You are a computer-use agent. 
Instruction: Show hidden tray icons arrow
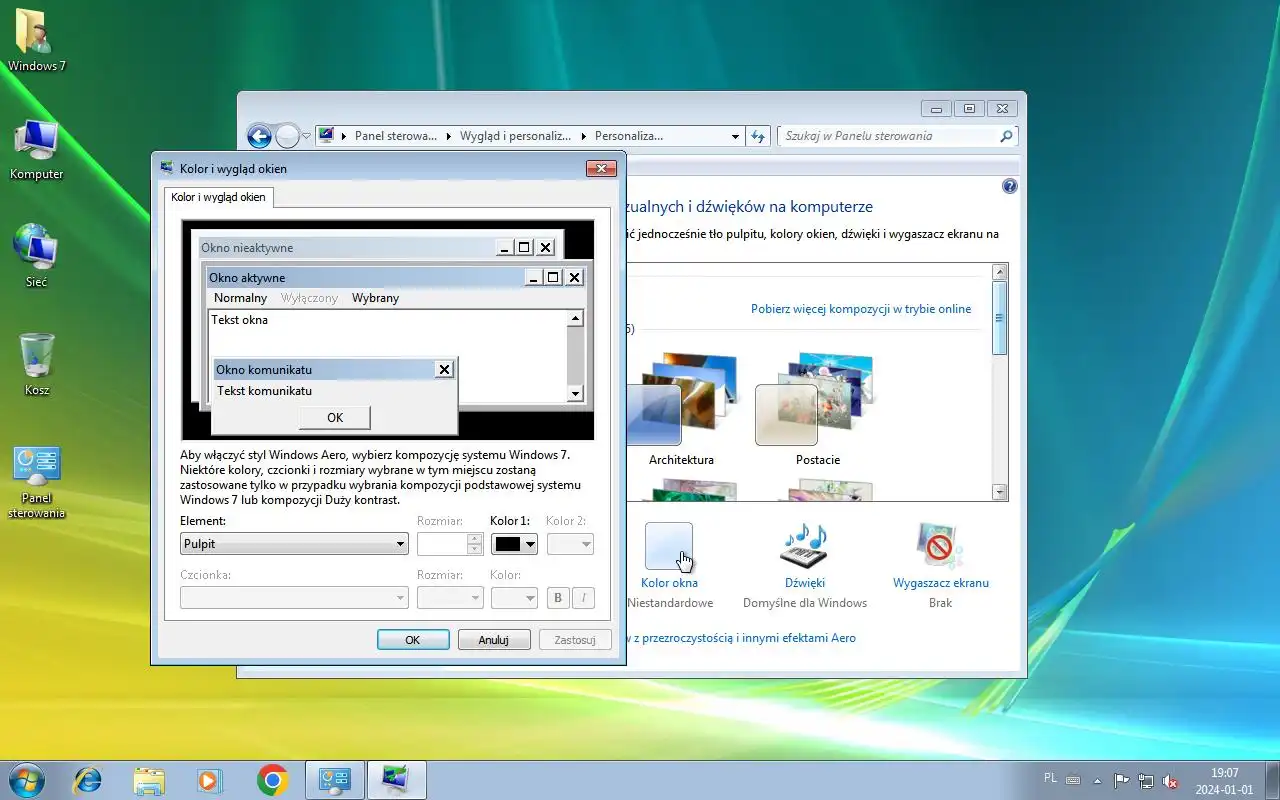coord(1097,781)
